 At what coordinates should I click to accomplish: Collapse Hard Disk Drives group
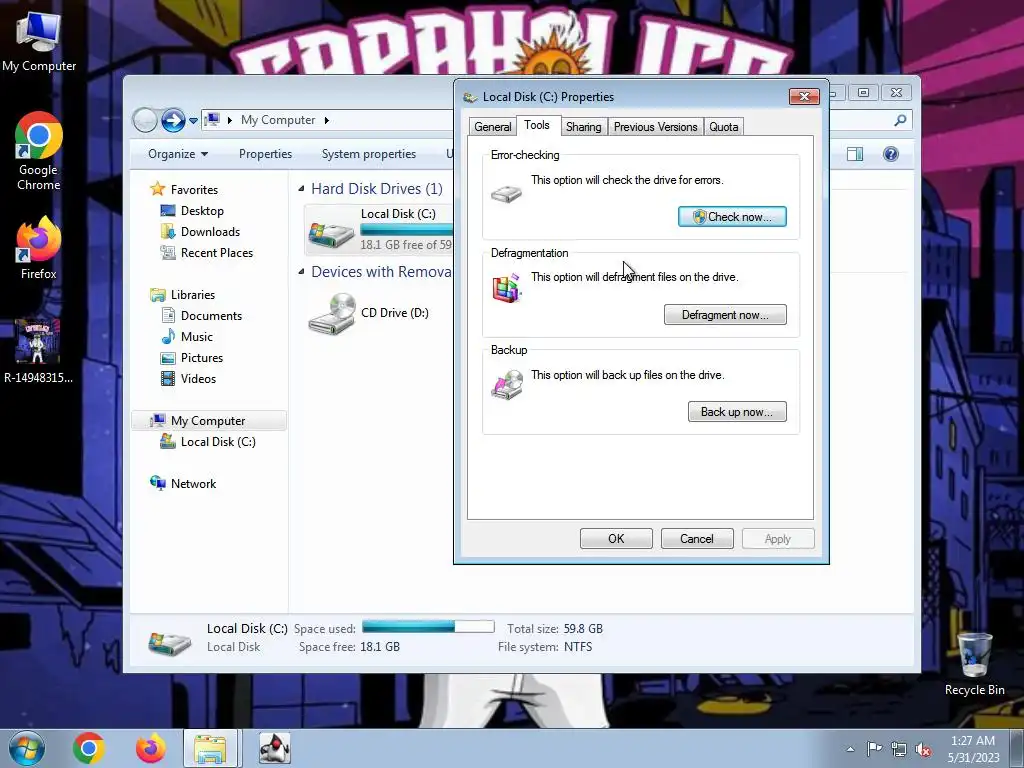301,189
